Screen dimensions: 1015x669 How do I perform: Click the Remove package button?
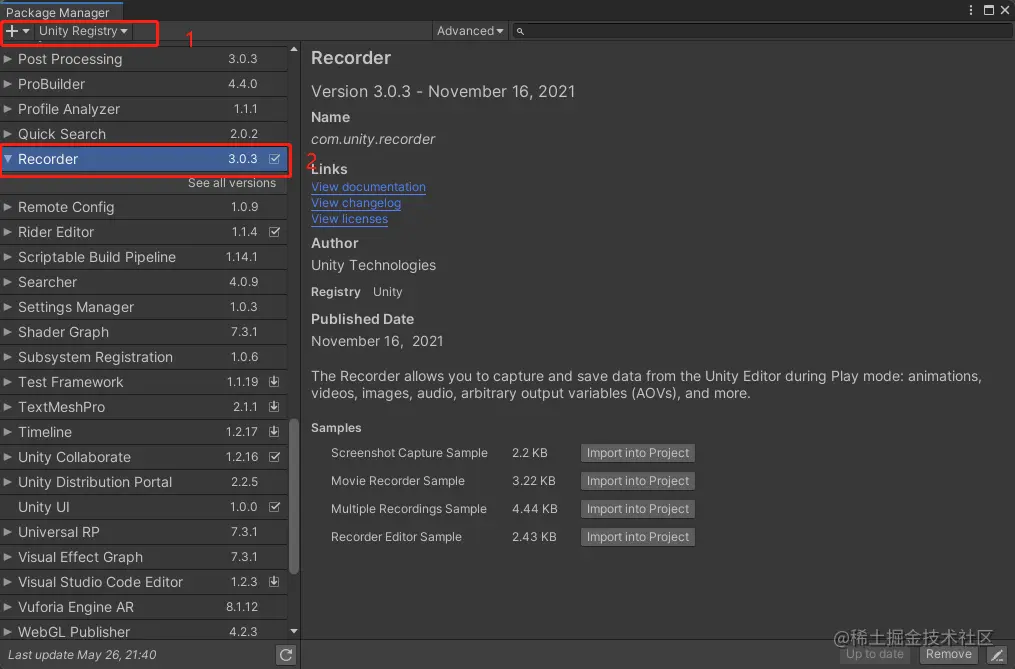948,654
